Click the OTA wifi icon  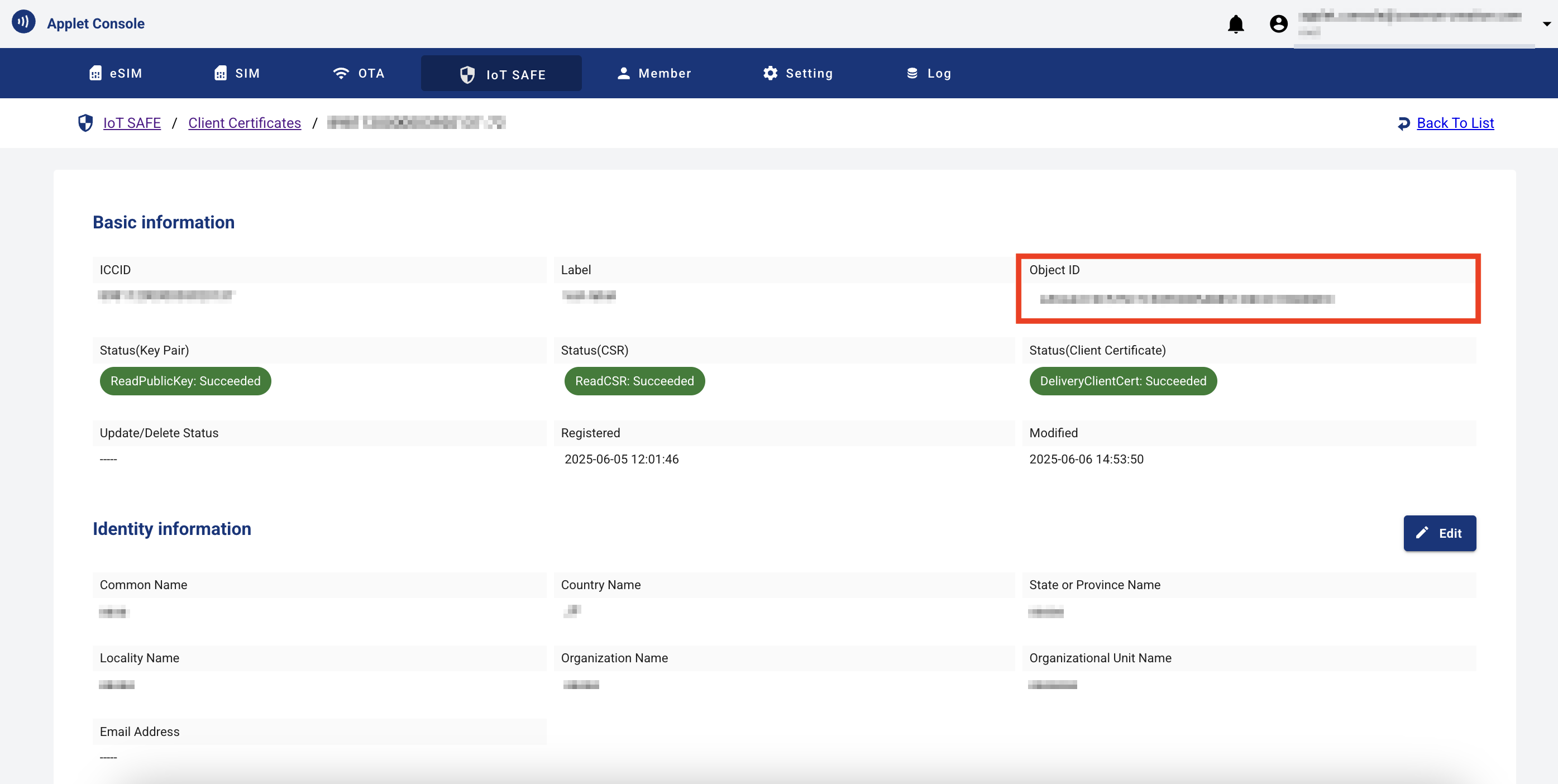click(341, 73)
